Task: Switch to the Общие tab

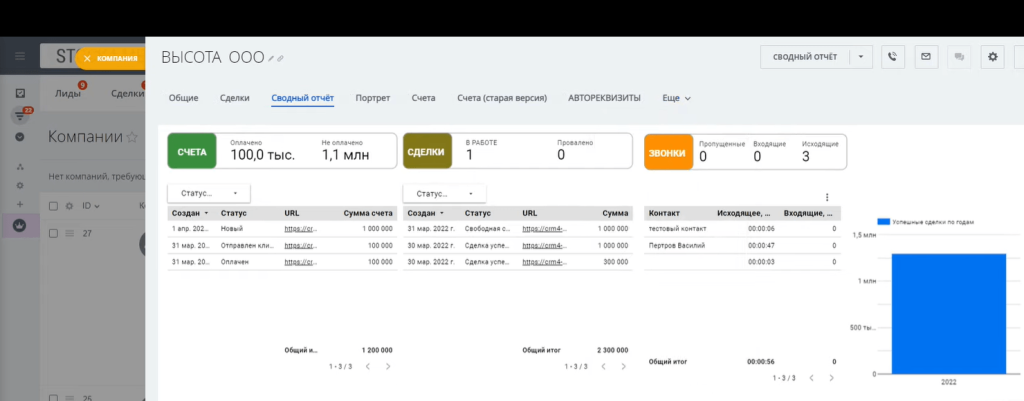Action: pyautogui.click(x=184, y=98)
